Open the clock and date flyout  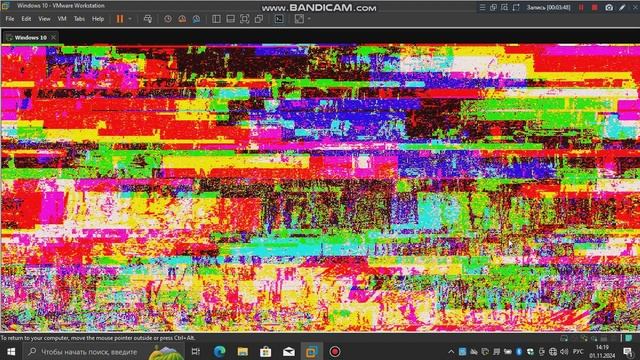(602, 351)
